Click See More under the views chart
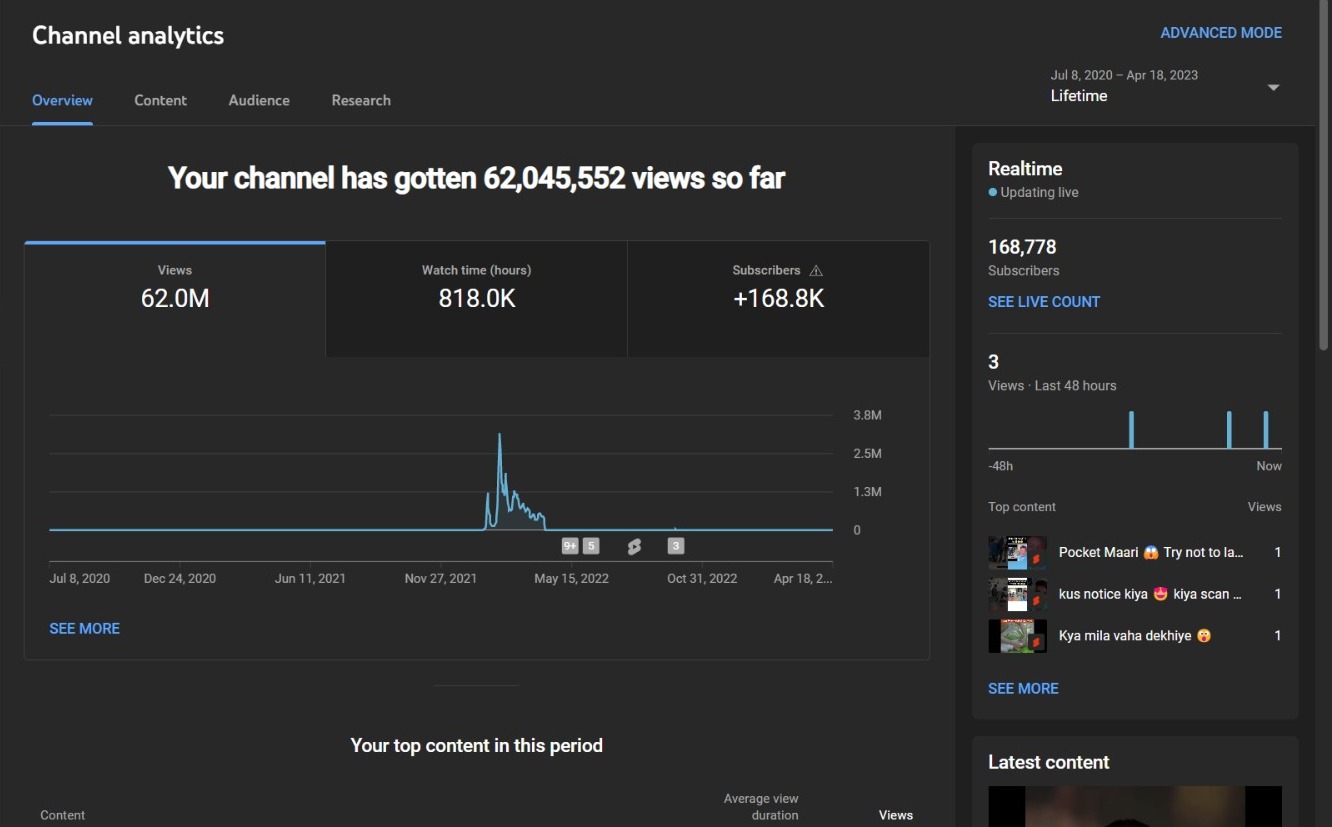Viewport: 1332px width, 827px height. (x=85, y=629)
